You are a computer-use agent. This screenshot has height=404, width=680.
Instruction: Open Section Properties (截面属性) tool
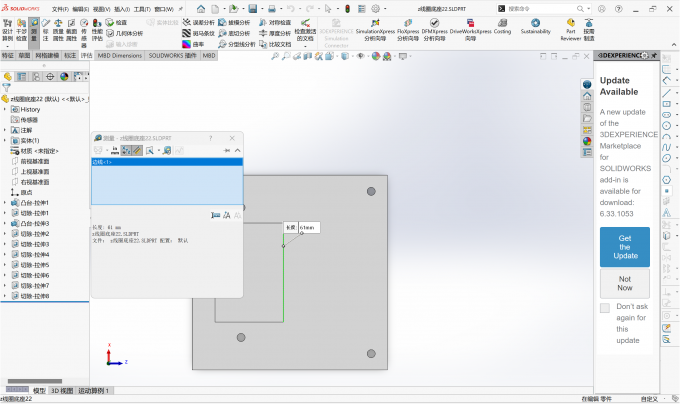pyautogui.click(x=71, y=30)
